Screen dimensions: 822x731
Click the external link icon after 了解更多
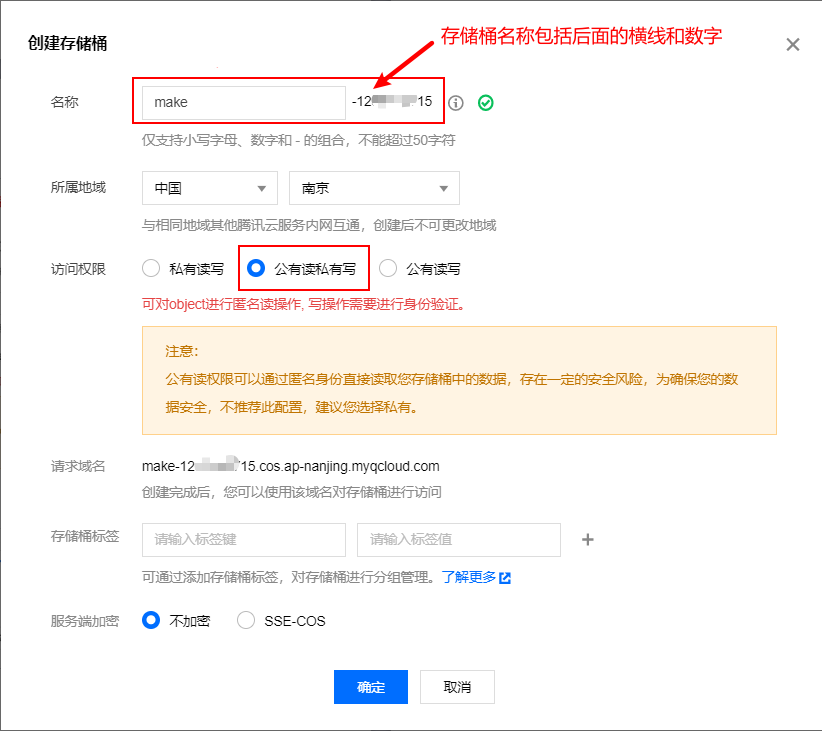point(505,577)
